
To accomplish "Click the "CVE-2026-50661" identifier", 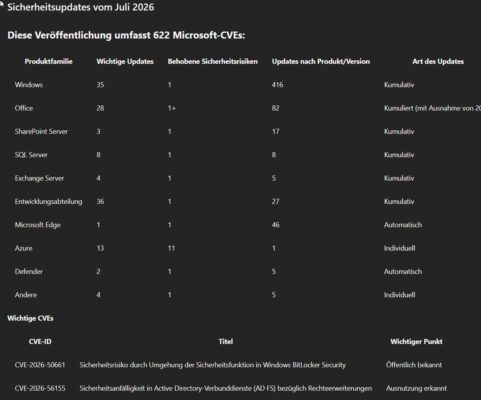I will tap(40, 365).
